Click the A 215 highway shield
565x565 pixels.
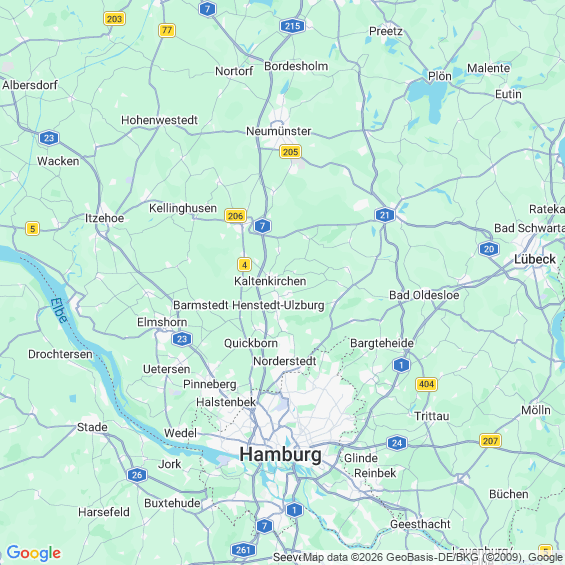click(292, 26)
